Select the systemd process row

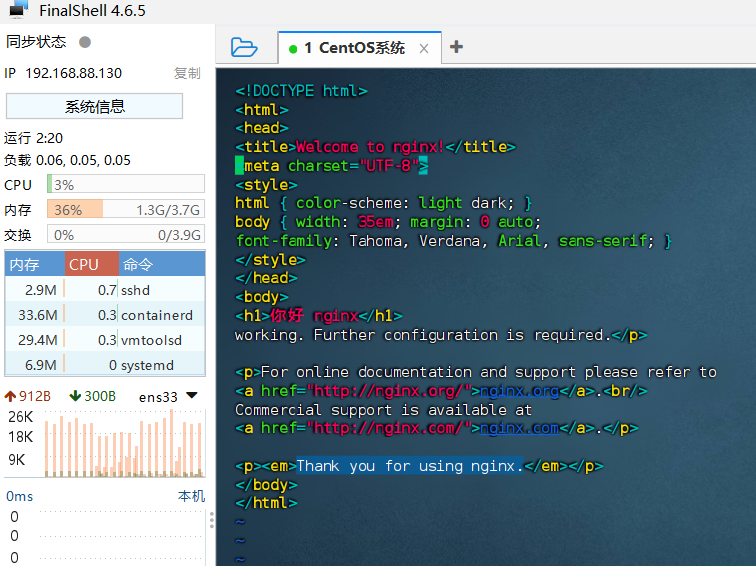(105, 364)
